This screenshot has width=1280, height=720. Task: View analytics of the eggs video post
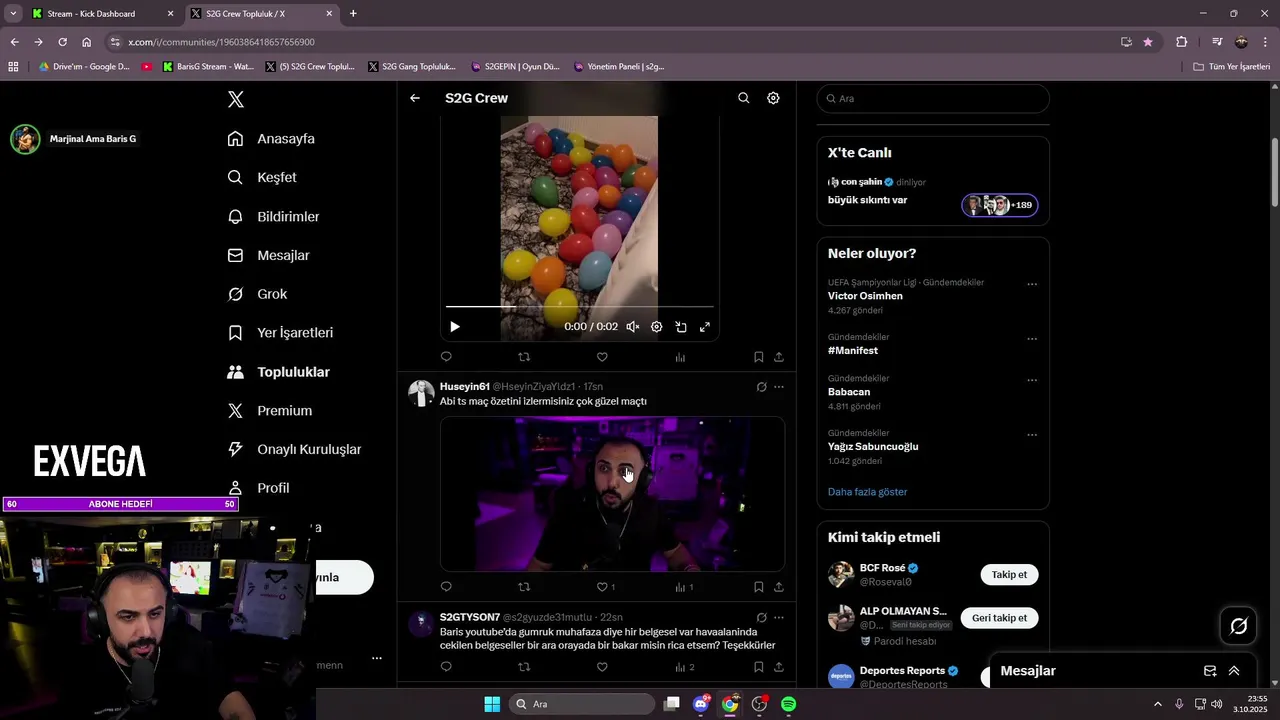pos(680,357)
